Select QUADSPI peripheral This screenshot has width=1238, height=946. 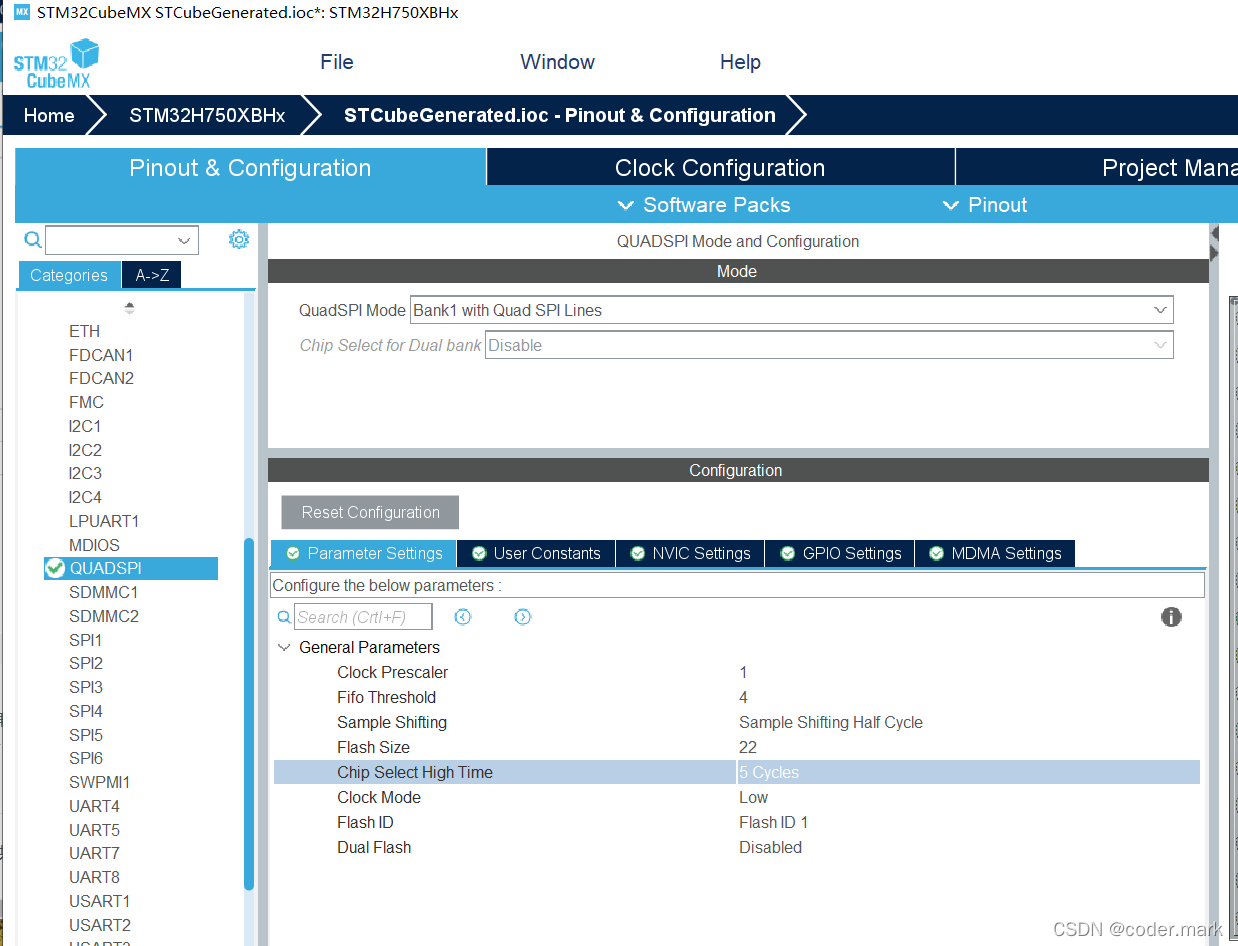click(130, 568)
